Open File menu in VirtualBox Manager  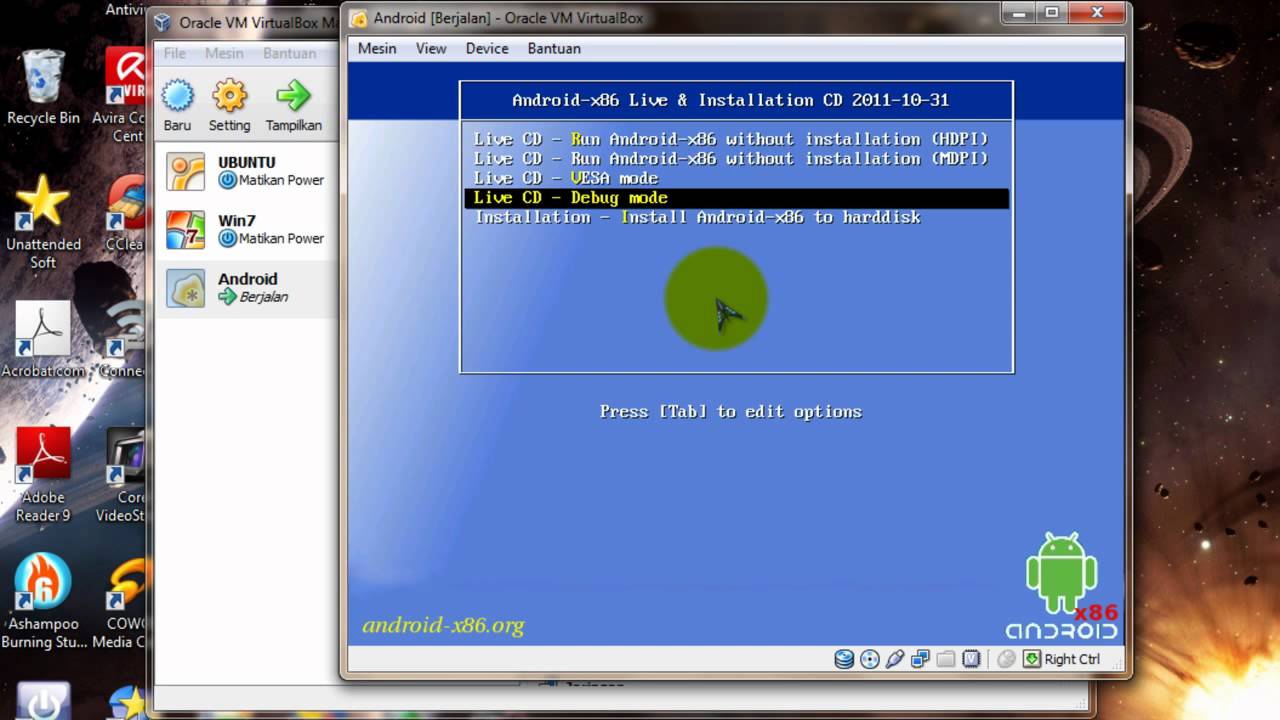click(x=175, y=53)
